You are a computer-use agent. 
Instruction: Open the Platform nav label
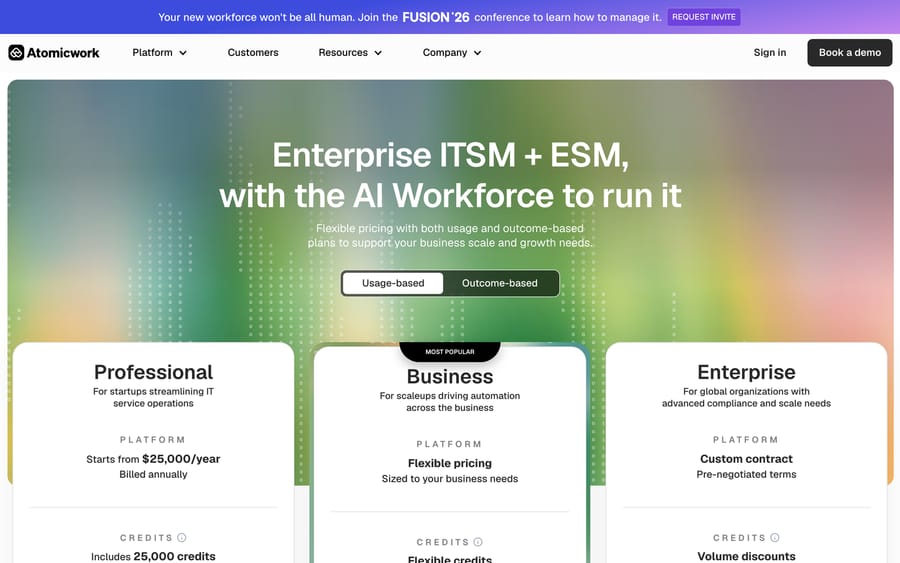152,52
